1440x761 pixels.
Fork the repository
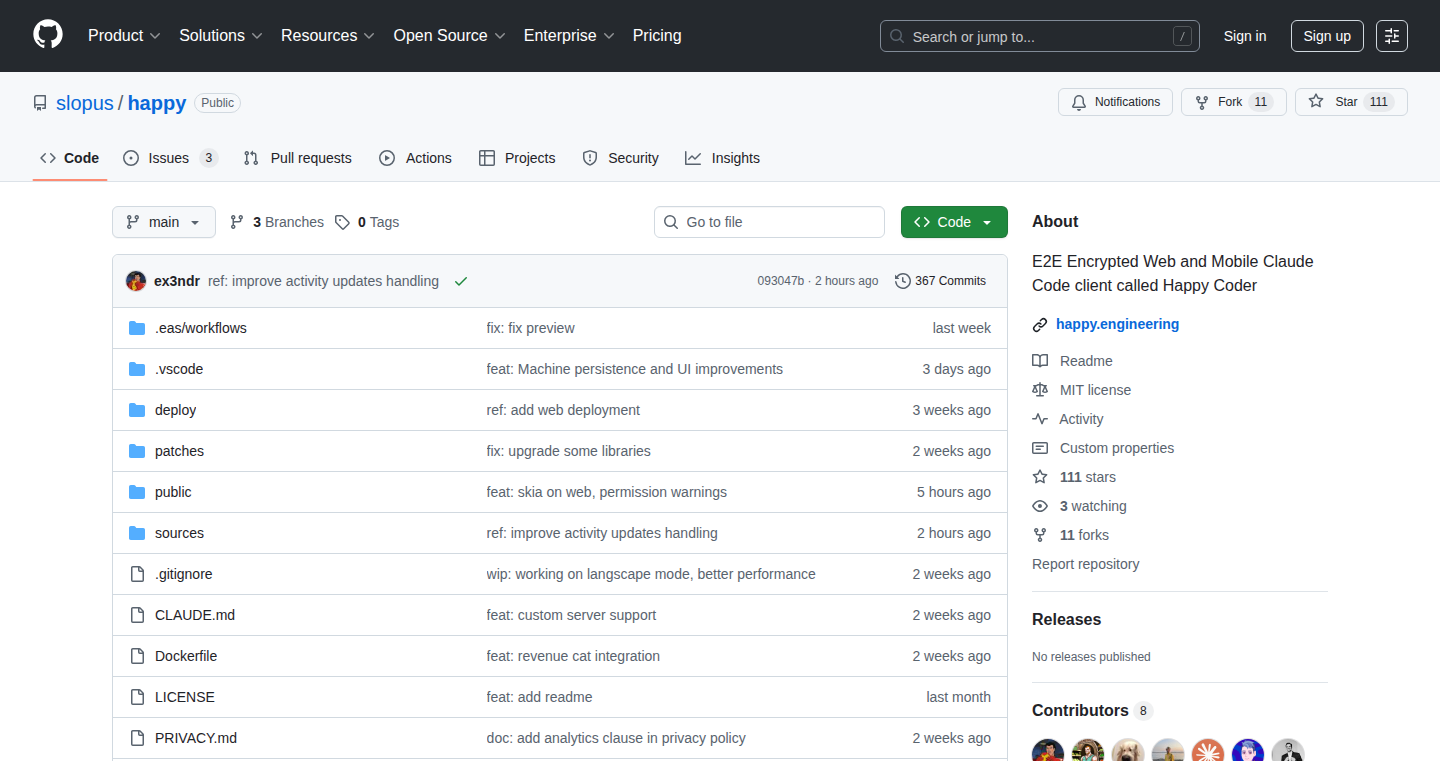pyautogui.click(x=1233, y=102)
